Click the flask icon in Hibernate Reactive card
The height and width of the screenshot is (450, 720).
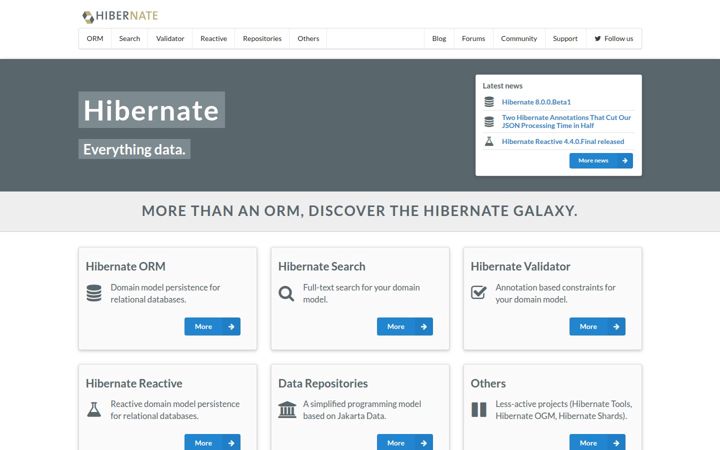point(94,410)
